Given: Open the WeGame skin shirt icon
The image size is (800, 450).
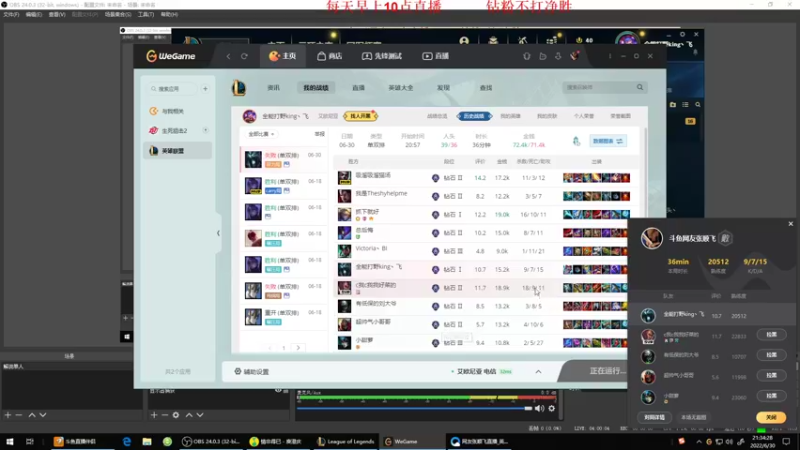Looking at the screenshot, I should (527, 56).
